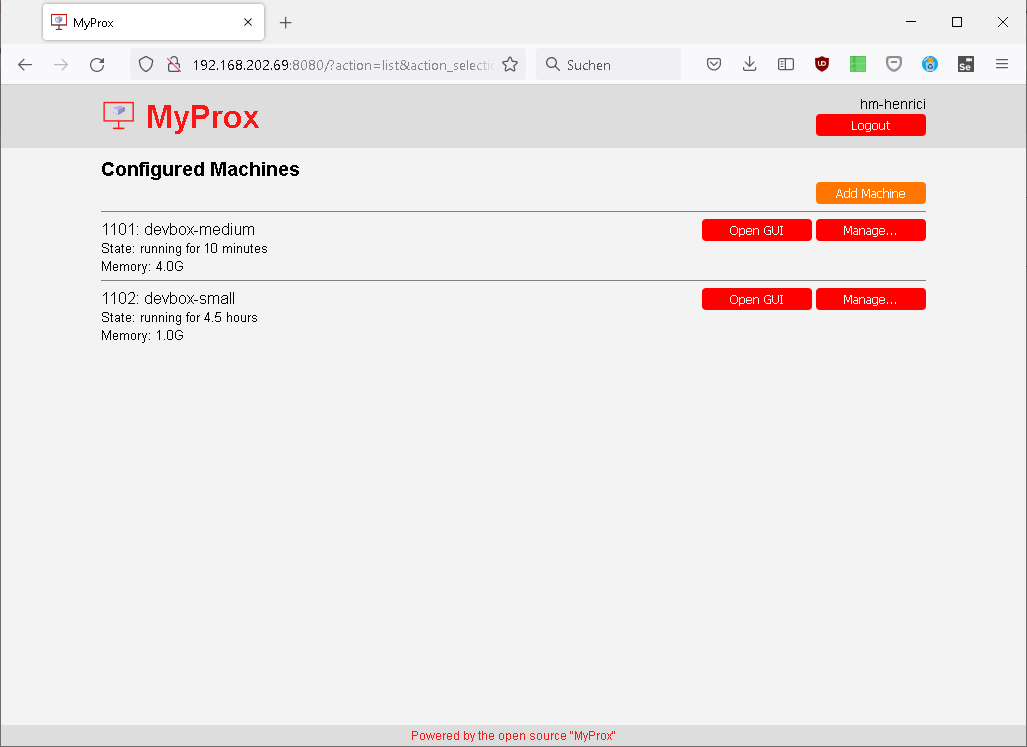This screenshot has height=747, width=1027.
Task: Bookmark this page with the star icon
Action: click(x=510, y=63)
